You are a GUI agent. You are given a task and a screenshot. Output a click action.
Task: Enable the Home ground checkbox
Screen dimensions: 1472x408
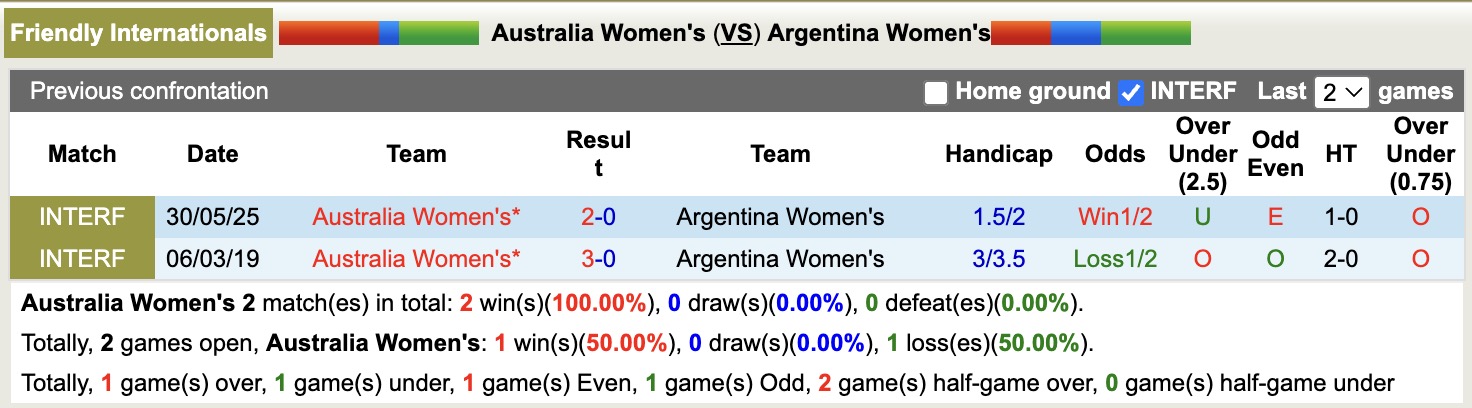point(936,93)
